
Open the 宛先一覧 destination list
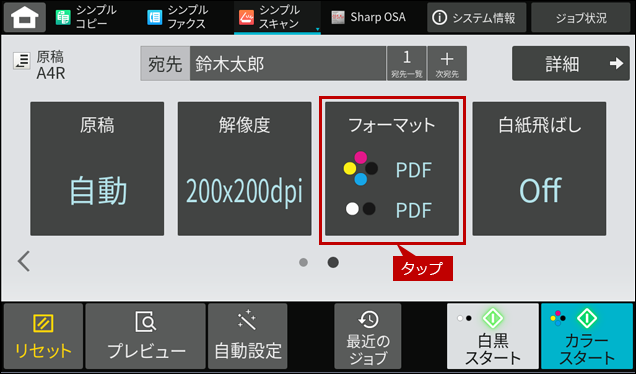[x=406, y=63]
